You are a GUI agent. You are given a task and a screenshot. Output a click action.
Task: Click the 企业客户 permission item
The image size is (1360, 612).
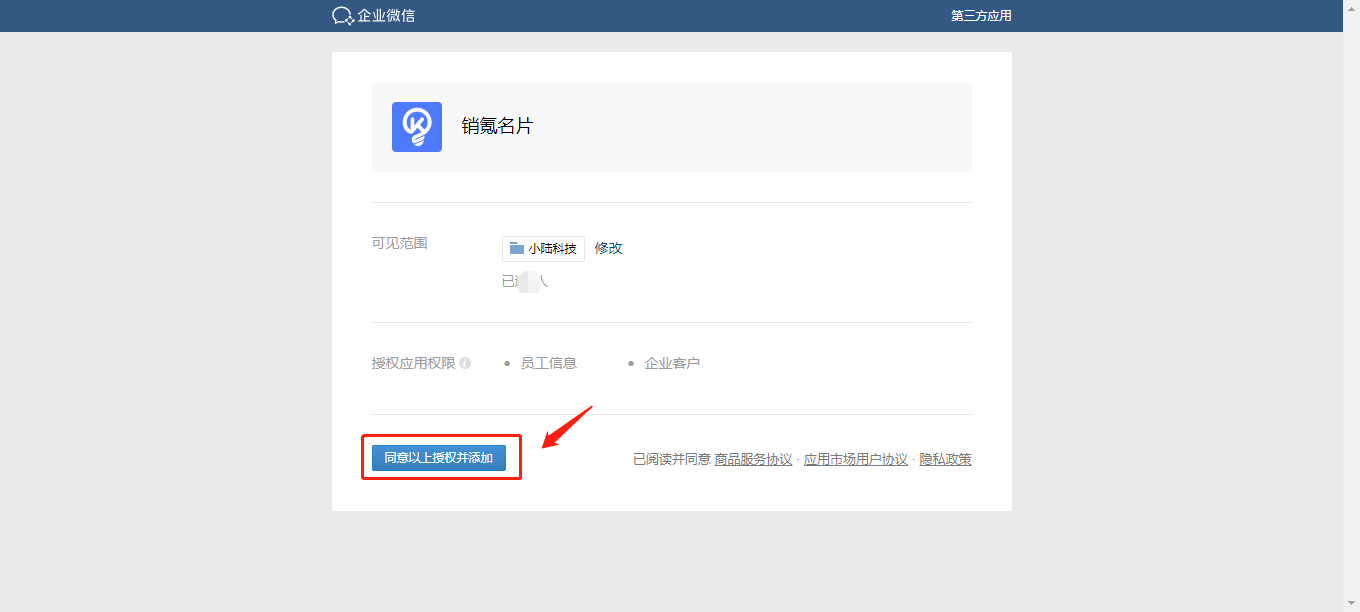point(672,363)
